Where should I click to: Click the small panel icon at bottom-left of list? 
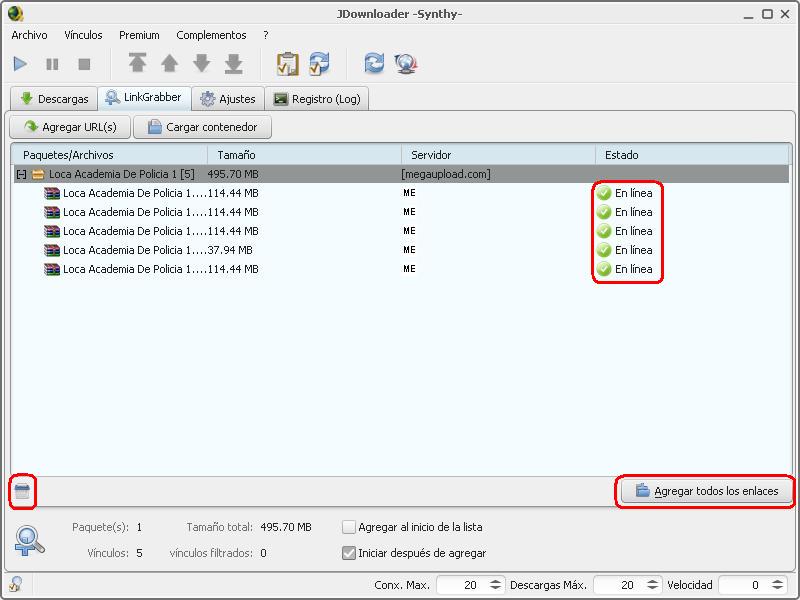click(22, 491)
